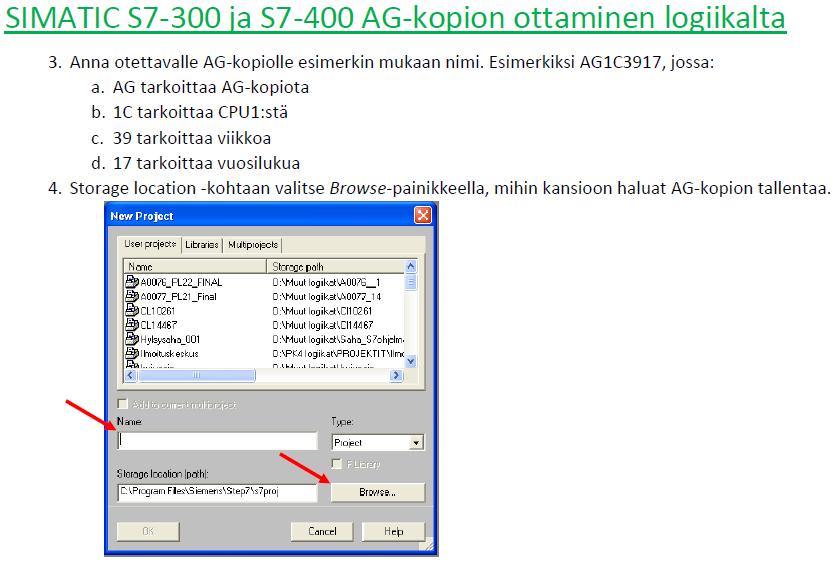Click the Storage location path field
This screenshot has height=564, width=838.
217,492
